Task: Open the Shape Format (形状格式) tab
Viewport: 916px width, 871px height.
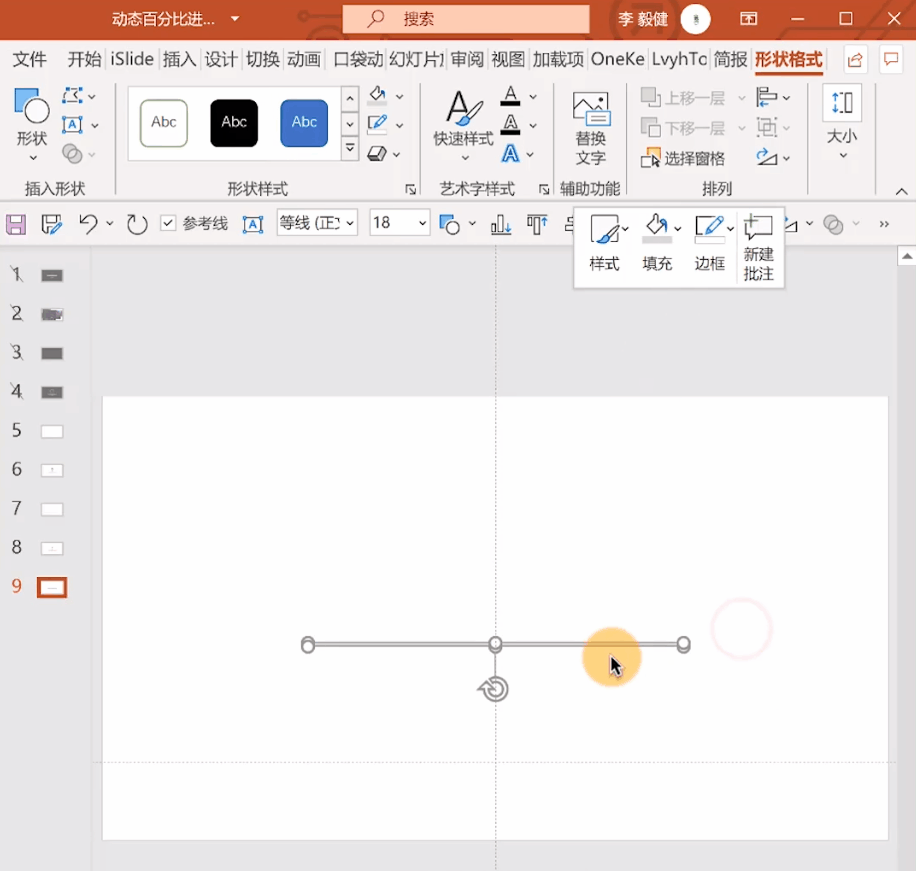Action: tap(789, 60)
